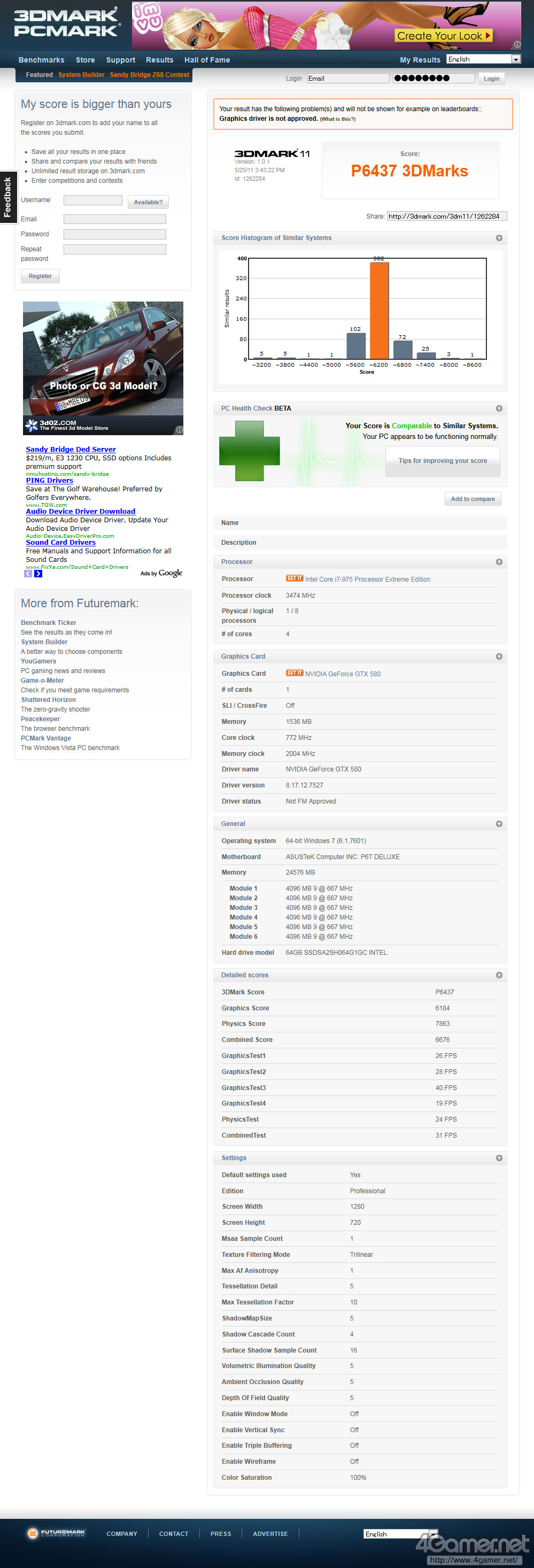Open Shattered Horizon link
Image resolution: width=534 pixels, height=1568 pixels.
click(48, 700)
